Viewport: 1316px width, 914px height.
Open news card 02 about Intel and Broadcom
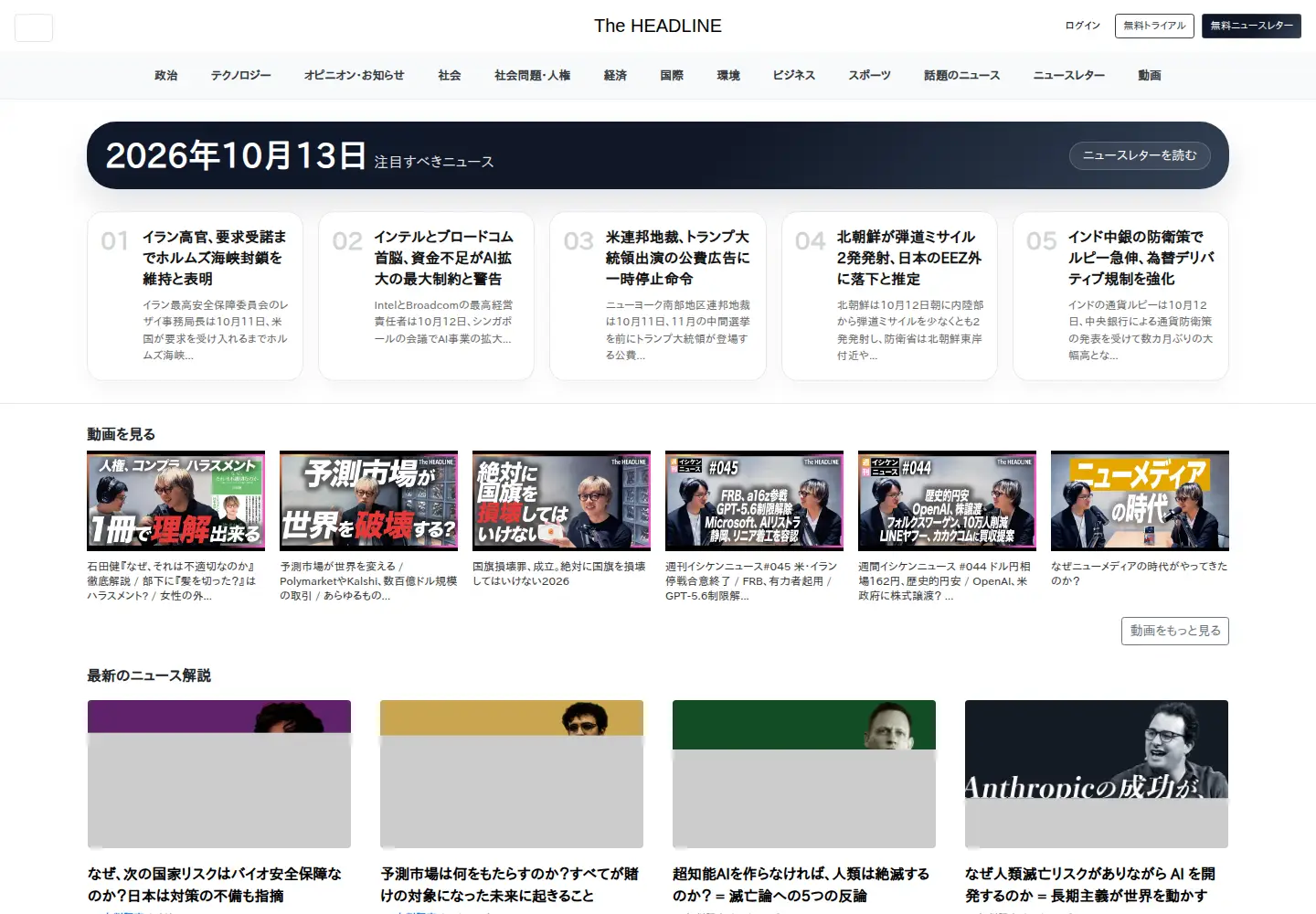[x=426, y=296]
